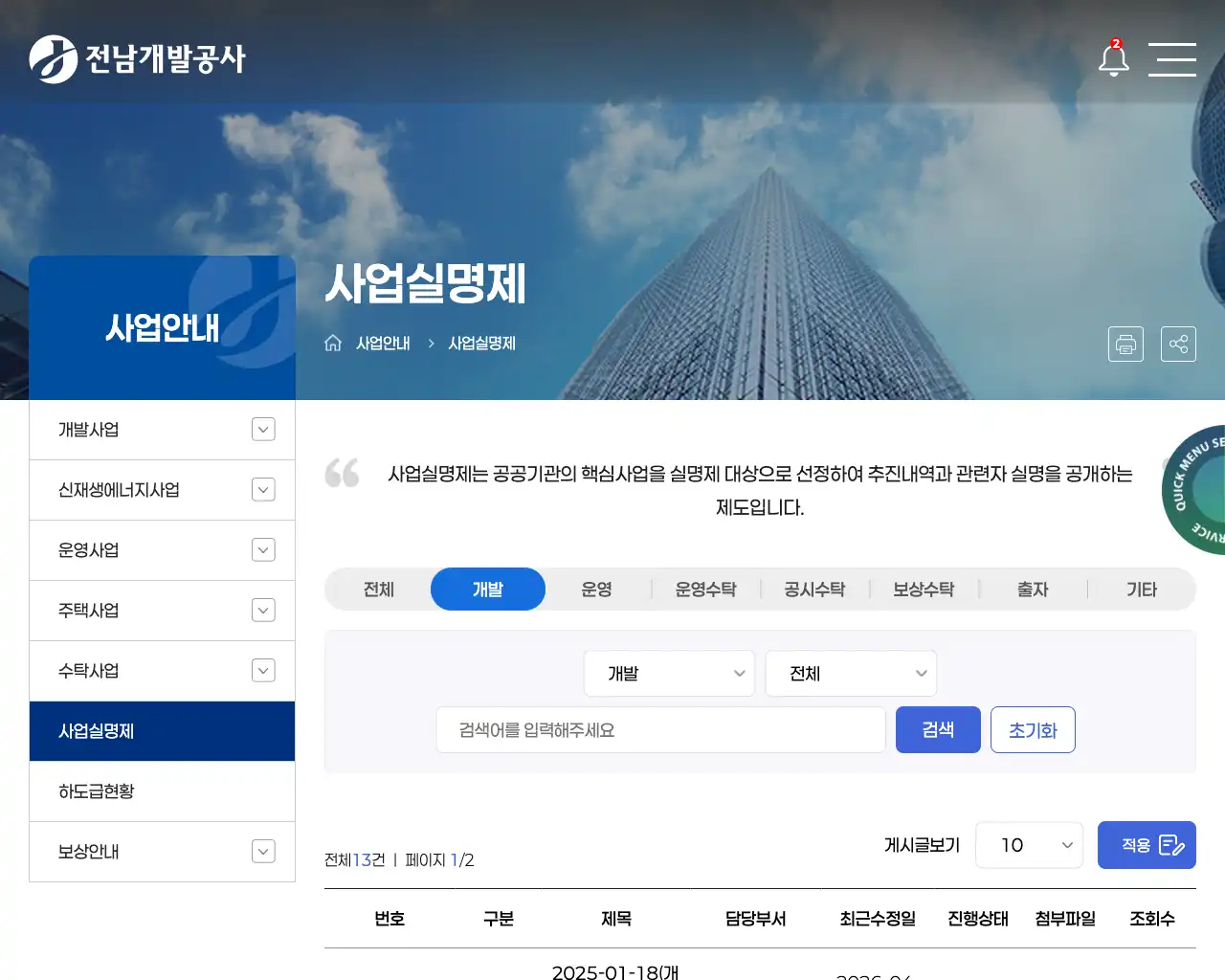This screenshot has height=980, width=1225.
Task: Click the 검색 search button
Action: tap(938, 730)
